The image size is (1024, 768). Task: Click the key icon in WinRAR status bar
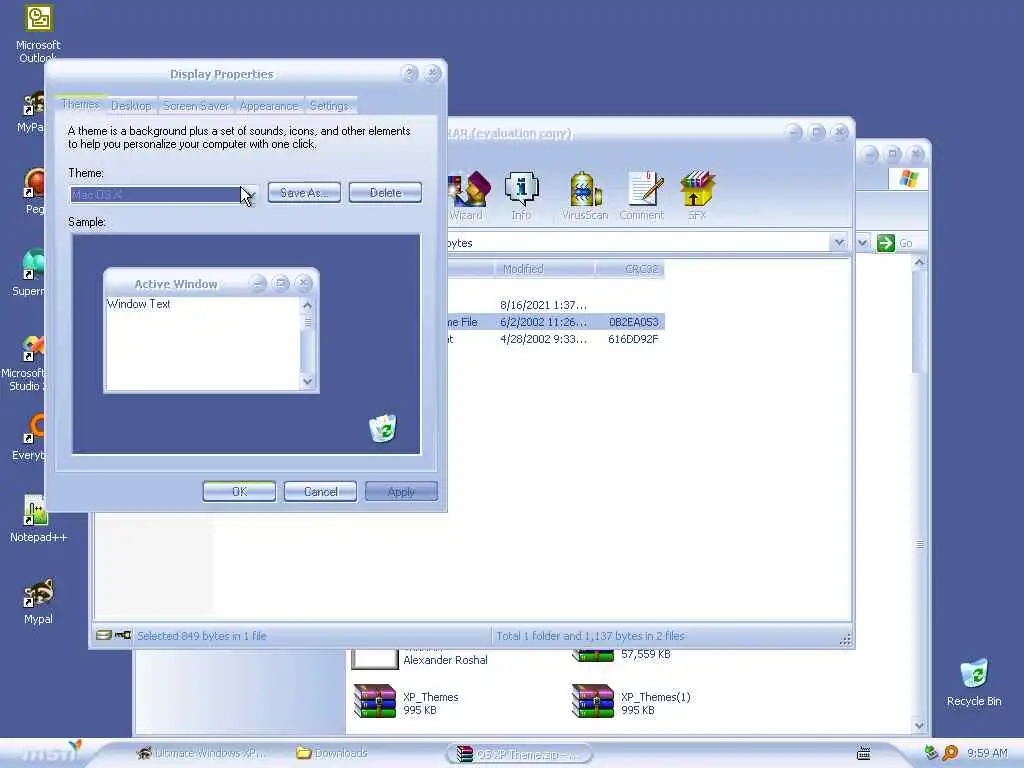click(123, 635)
